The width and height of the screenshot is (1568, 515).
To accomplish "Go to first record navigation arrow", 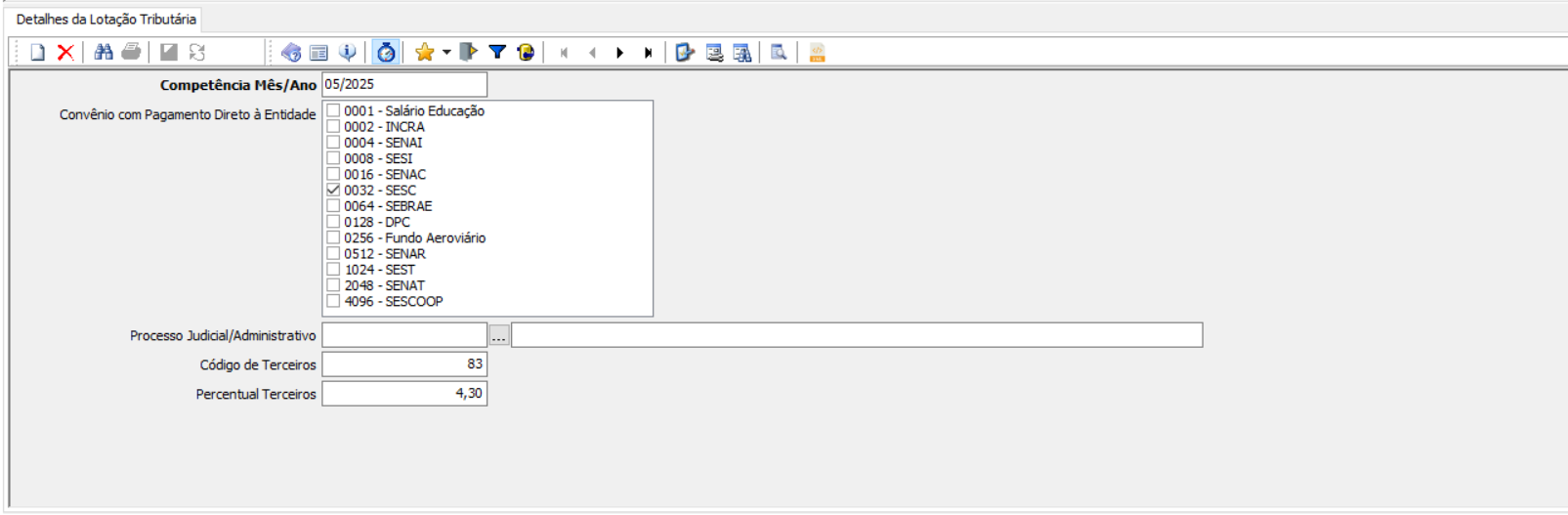I will 564,53.
